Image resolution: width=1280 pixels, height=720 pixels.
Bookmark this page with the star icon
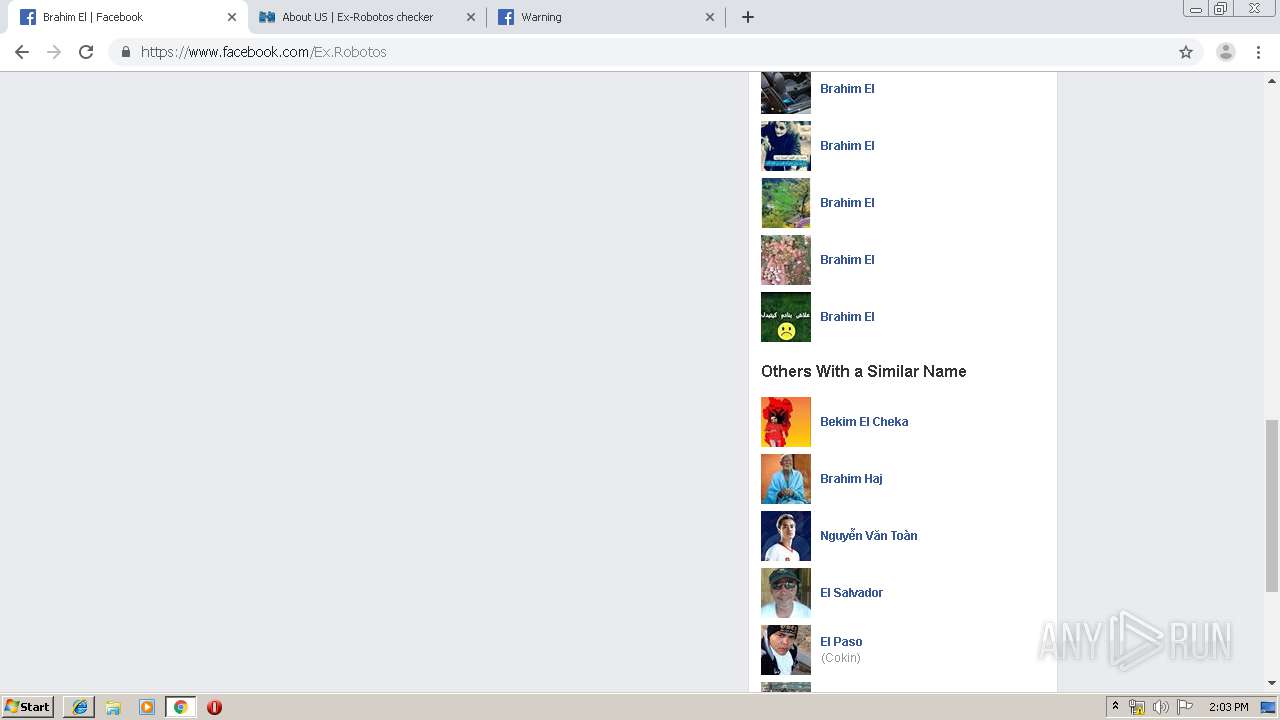pyautogui.click(x=1186, y=52)
